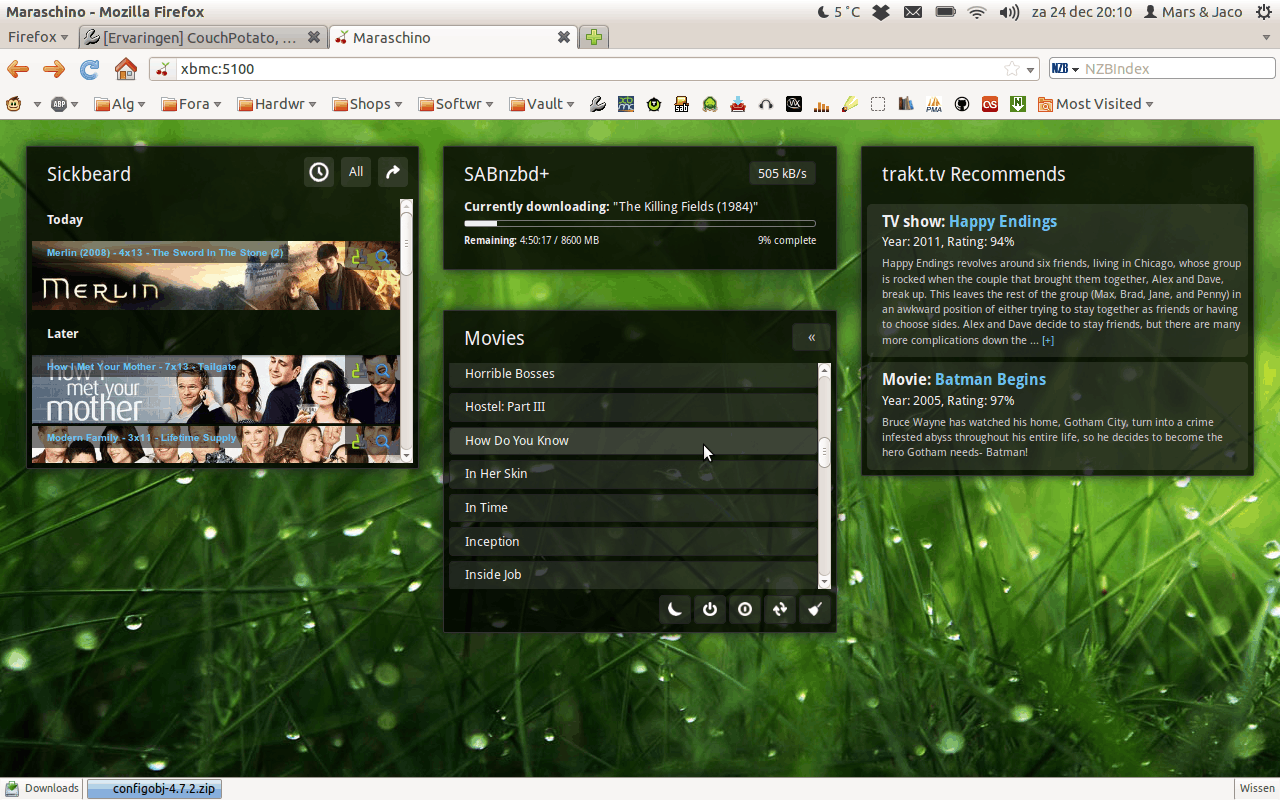
Task: Open a new tab with the plus button
Action: pos(594,37)
